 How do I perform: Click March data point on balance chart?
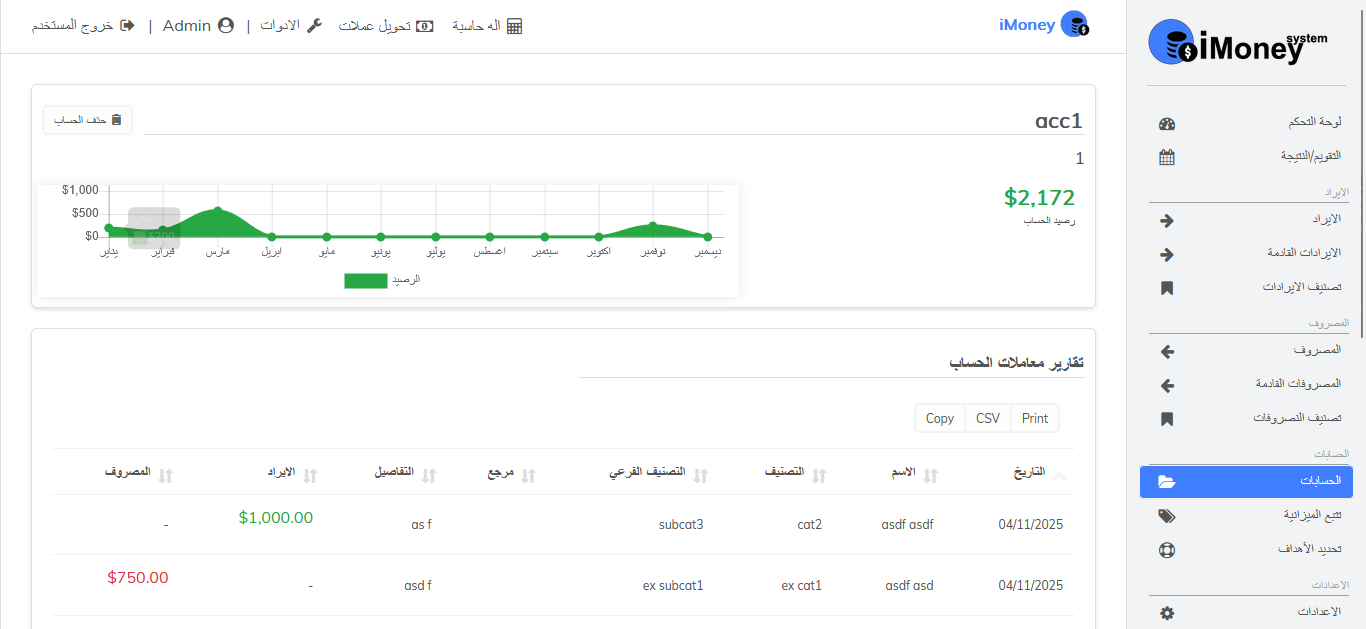pos(218,210)
